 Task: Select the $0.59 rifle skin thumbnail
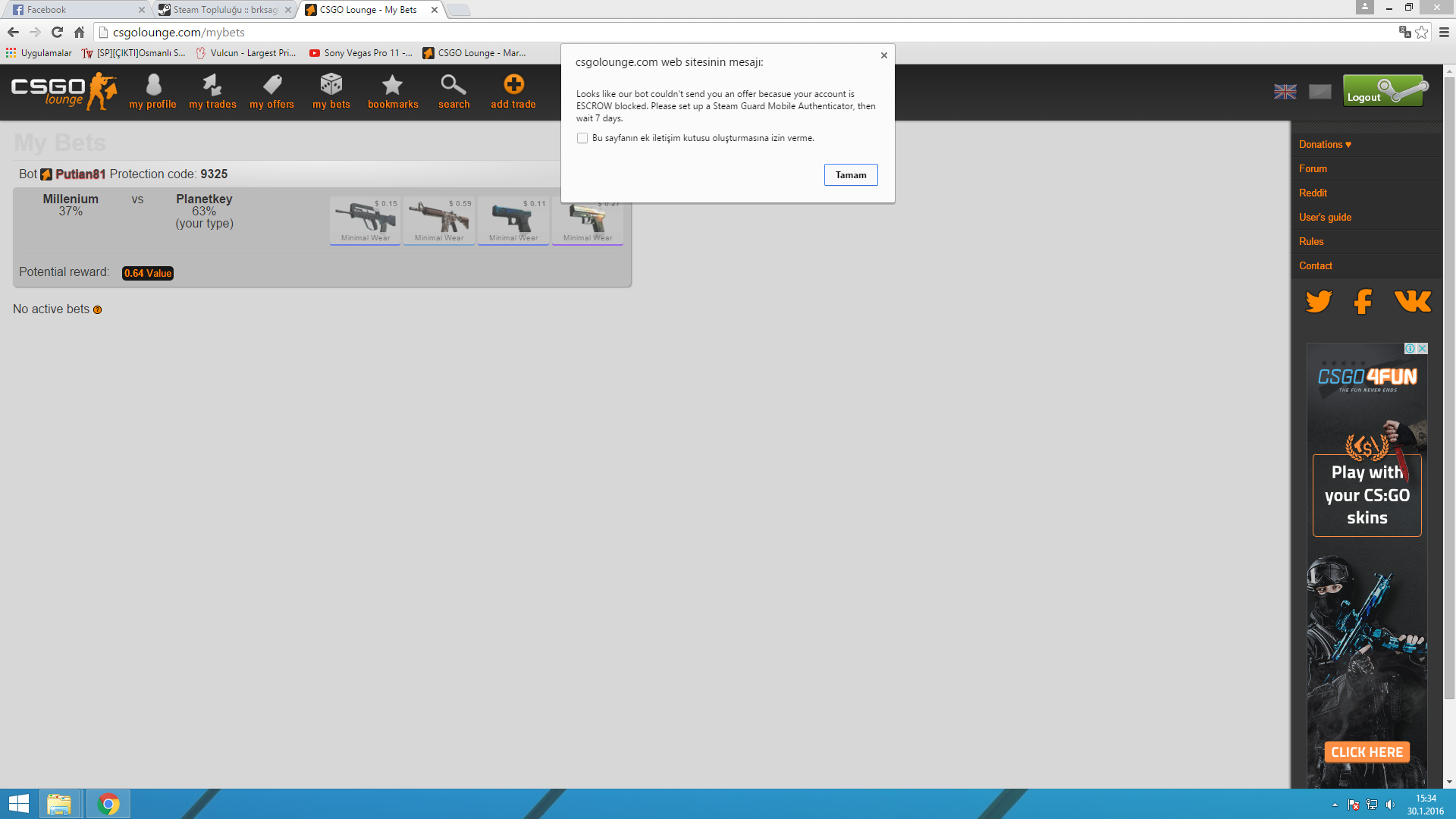pyautogui.click(x=439, y=220)
